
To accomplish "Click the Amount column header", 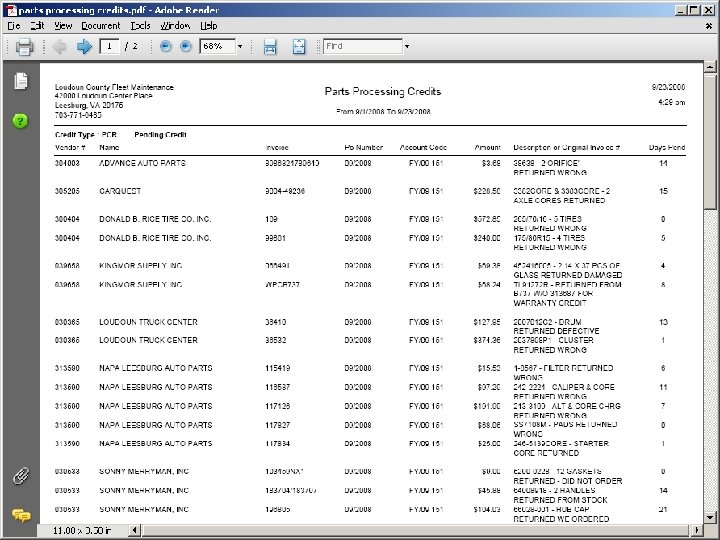I will (x=487, y=147).
